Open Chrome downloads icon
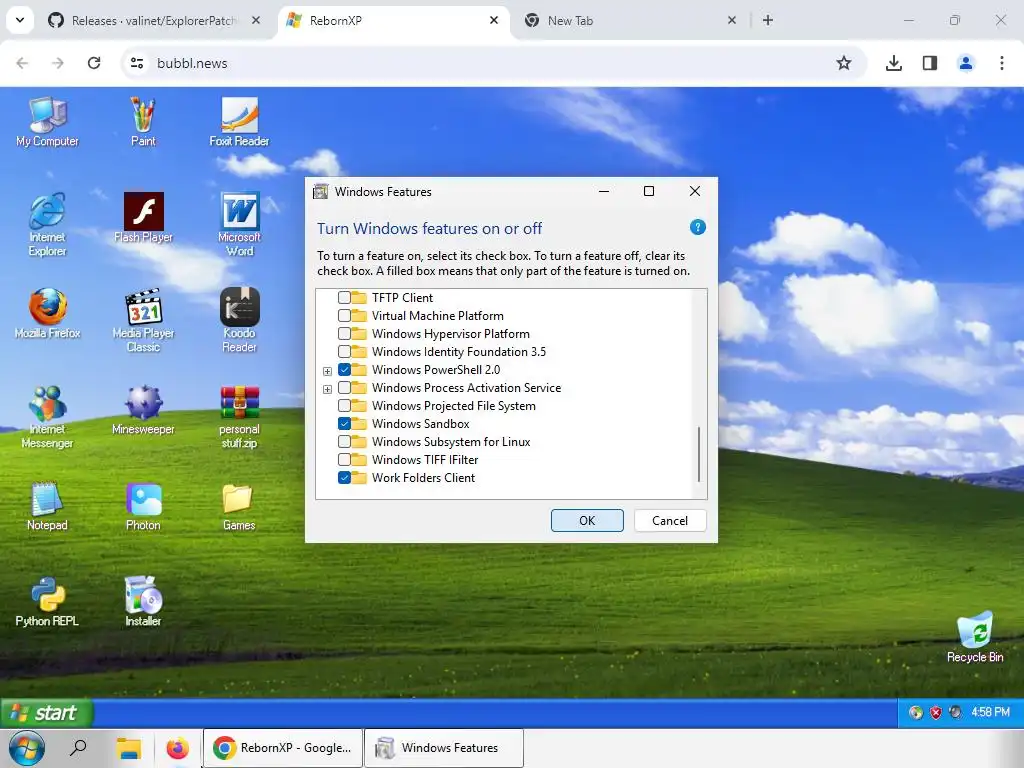Viewport: 1024px width, 768px height. (x=893, y=63)
